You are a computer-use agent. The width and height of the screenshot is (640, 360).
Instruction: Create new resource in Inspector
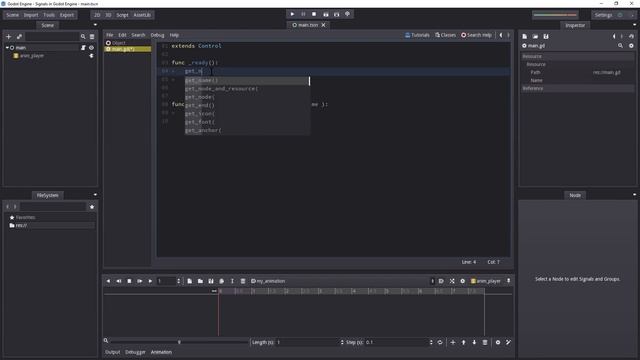[x=524, y=36]
